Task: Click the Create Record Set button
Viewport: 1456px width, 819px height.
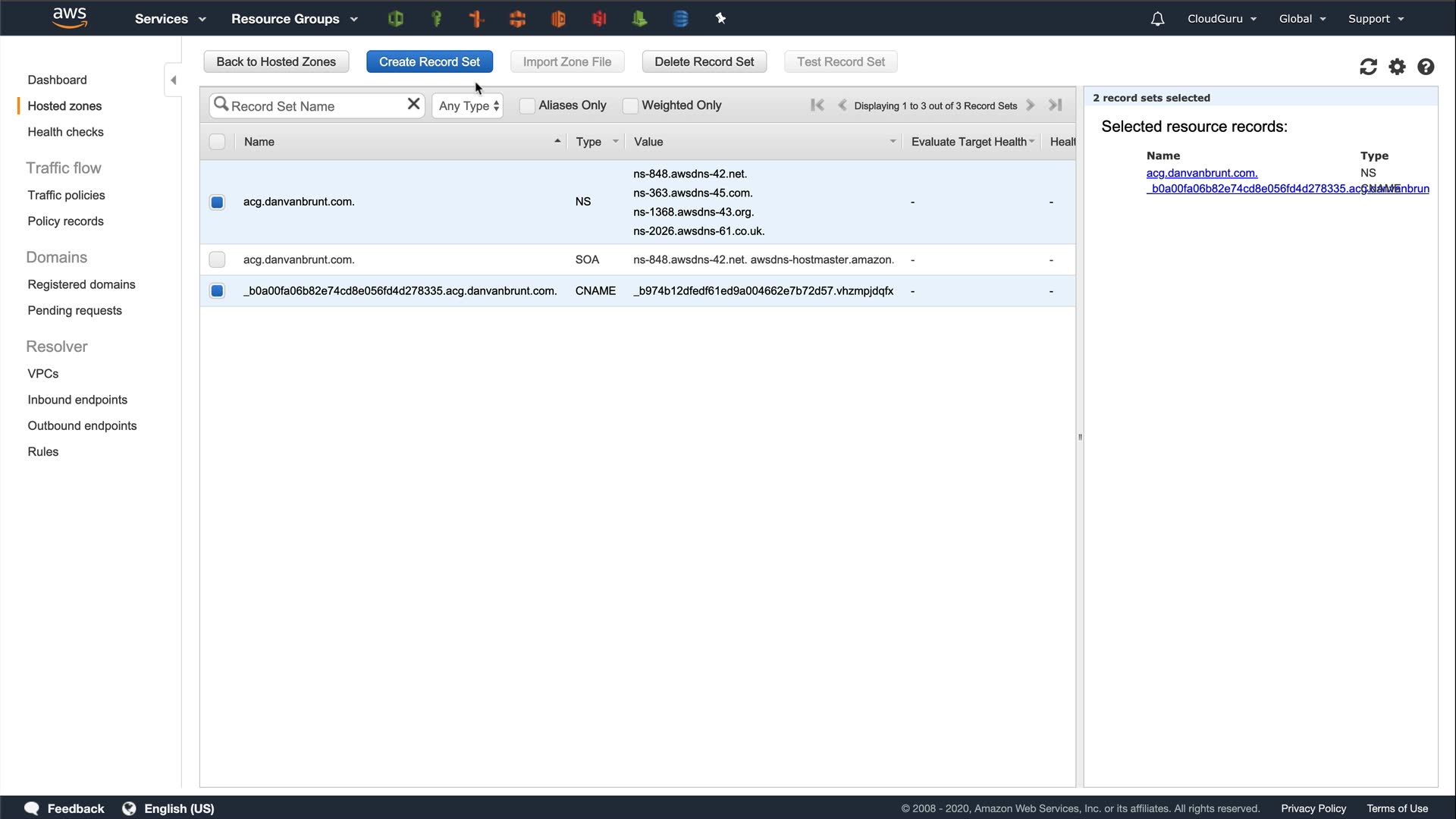Action: (x=429, y=61)
